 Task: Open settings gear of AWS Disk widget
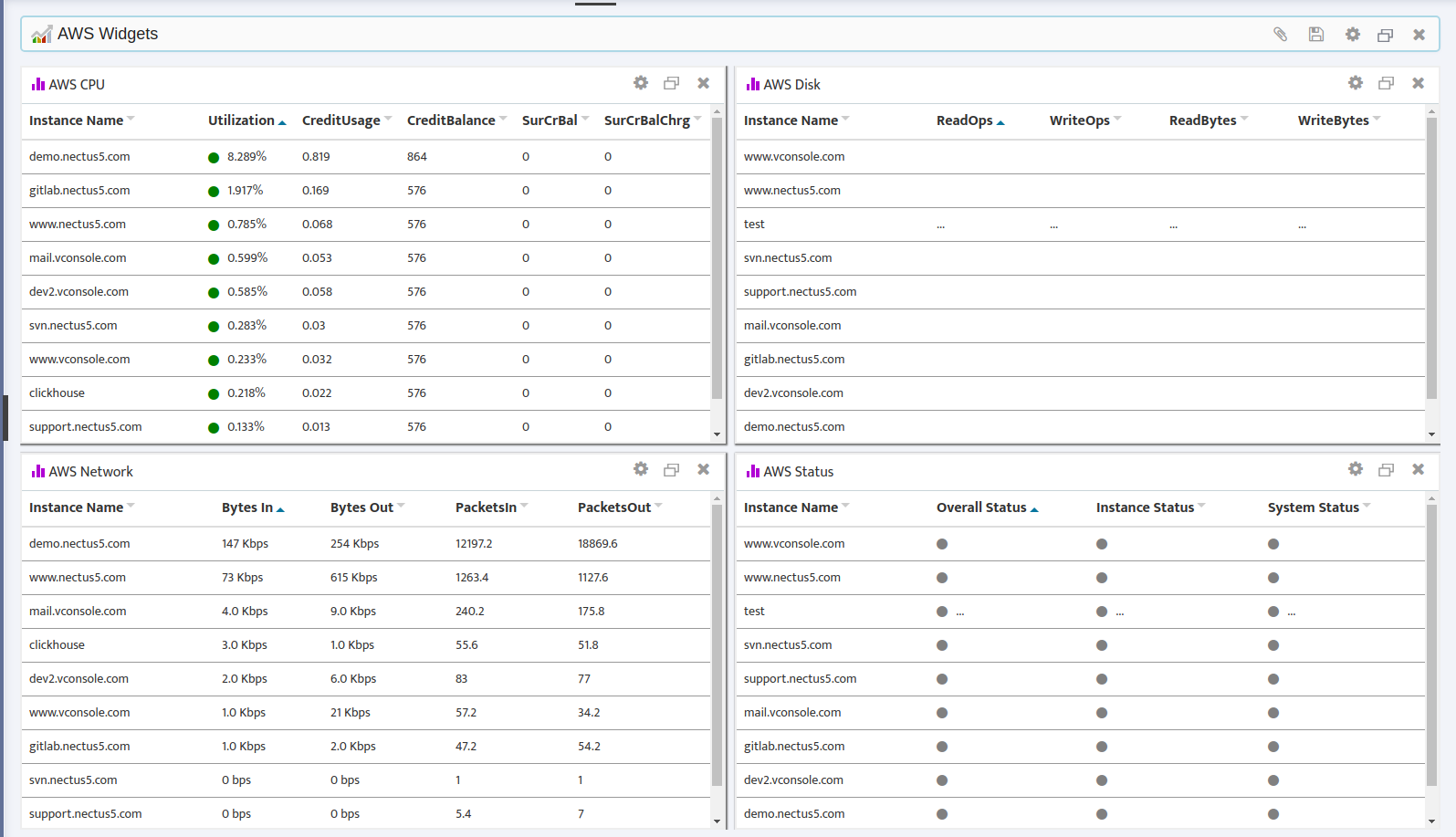[x=1356, y=83]
